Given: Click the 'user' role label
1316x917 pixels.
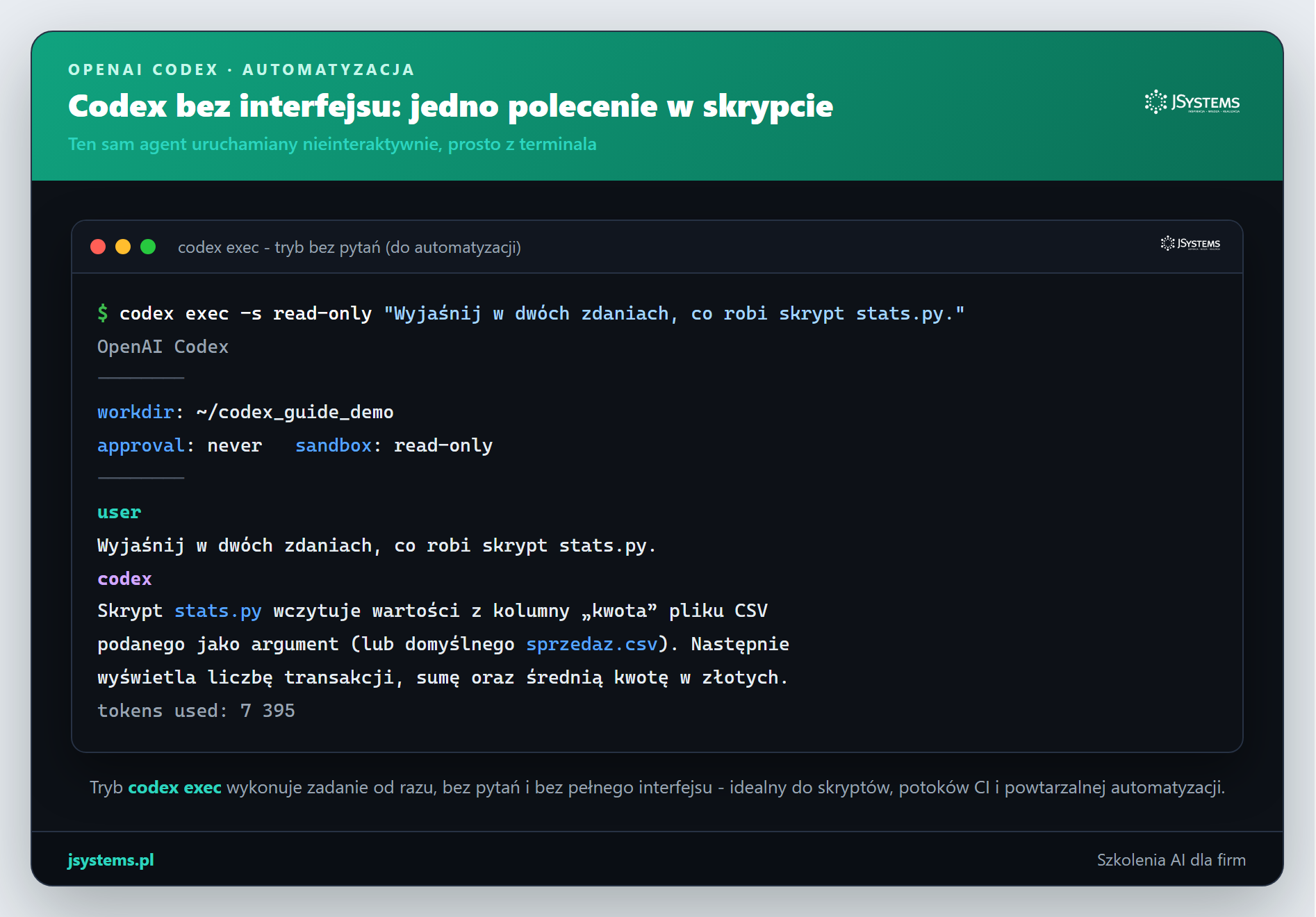Looking at the screenshot, I should click(119, 512).
